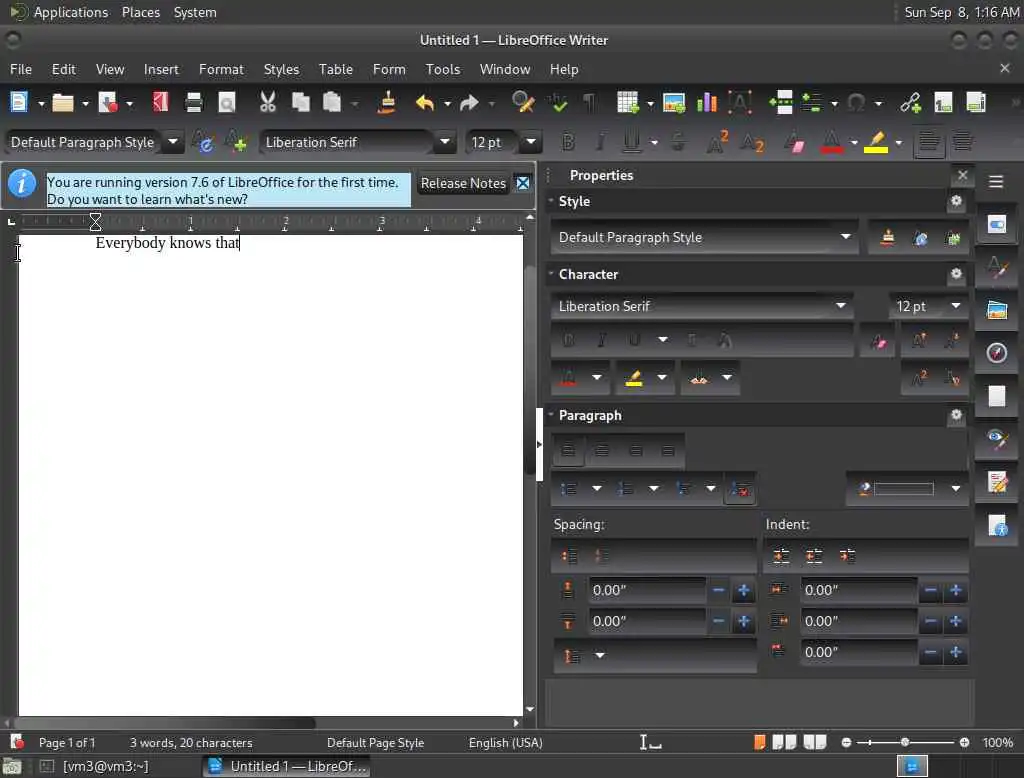
Task: Click the Insert Page Break icon
Action: tap(781, 103)
